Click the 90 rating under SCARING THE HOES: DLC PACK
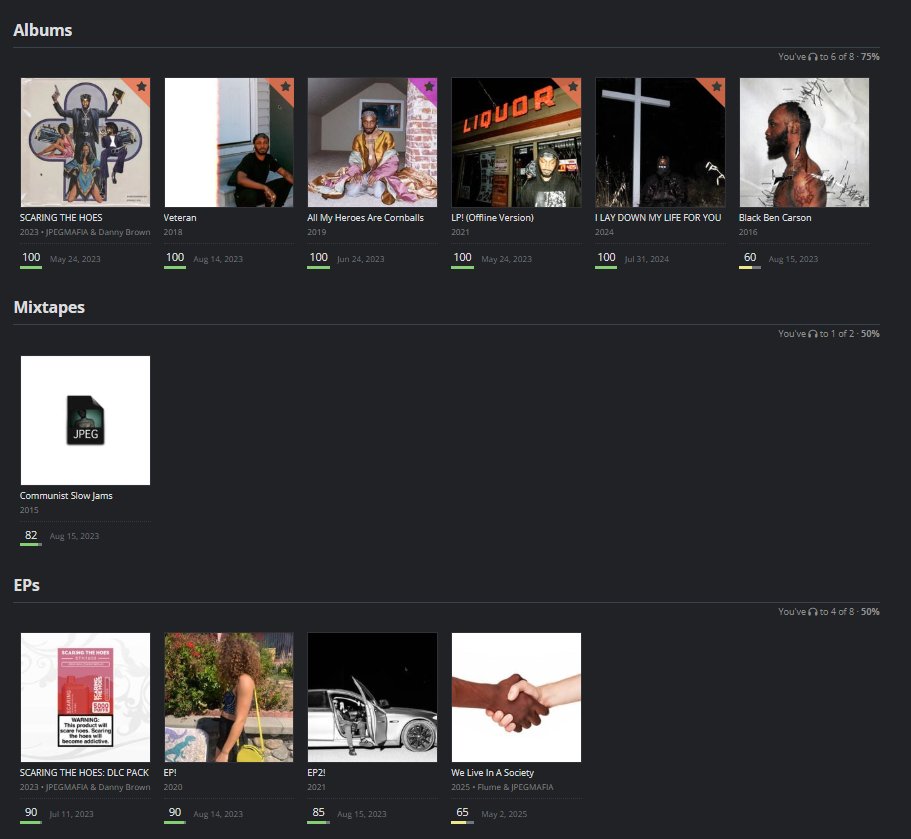 [31, 812]
